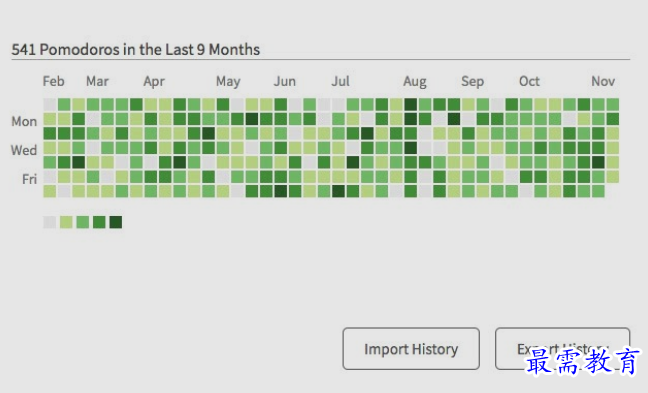Select the first heatmap cell in Mon row
Image resolution: width=648 pixels, height=393 pixels.
[x=50, y=119]
